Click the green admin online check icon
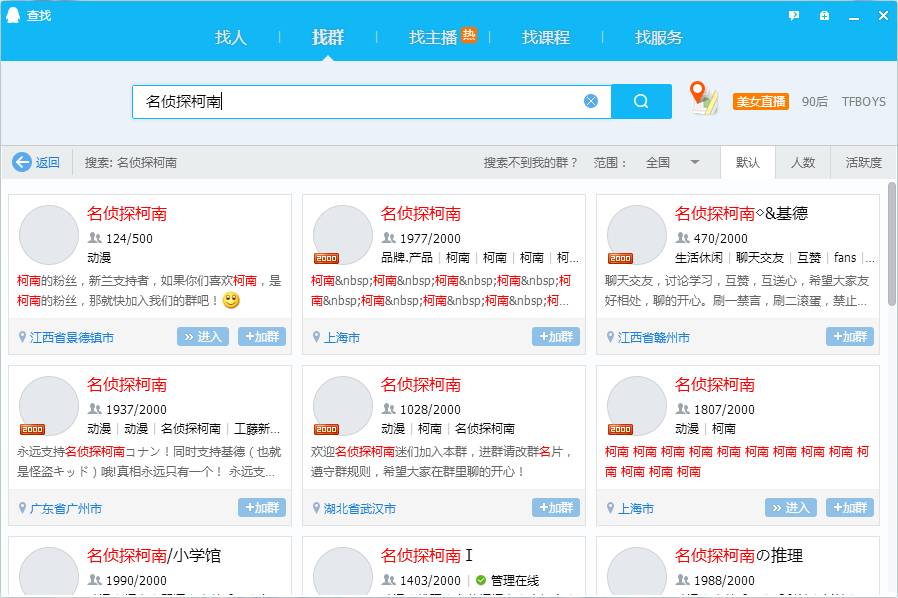This screenshot has height=598, width=898. [480, 580]
